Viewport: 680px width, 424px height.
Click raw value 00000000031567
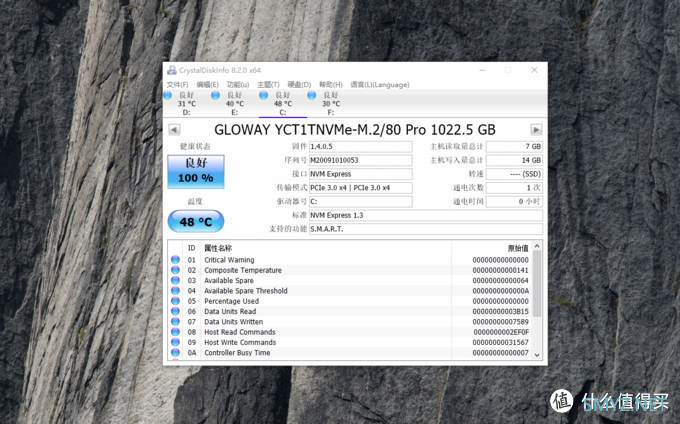500,342
